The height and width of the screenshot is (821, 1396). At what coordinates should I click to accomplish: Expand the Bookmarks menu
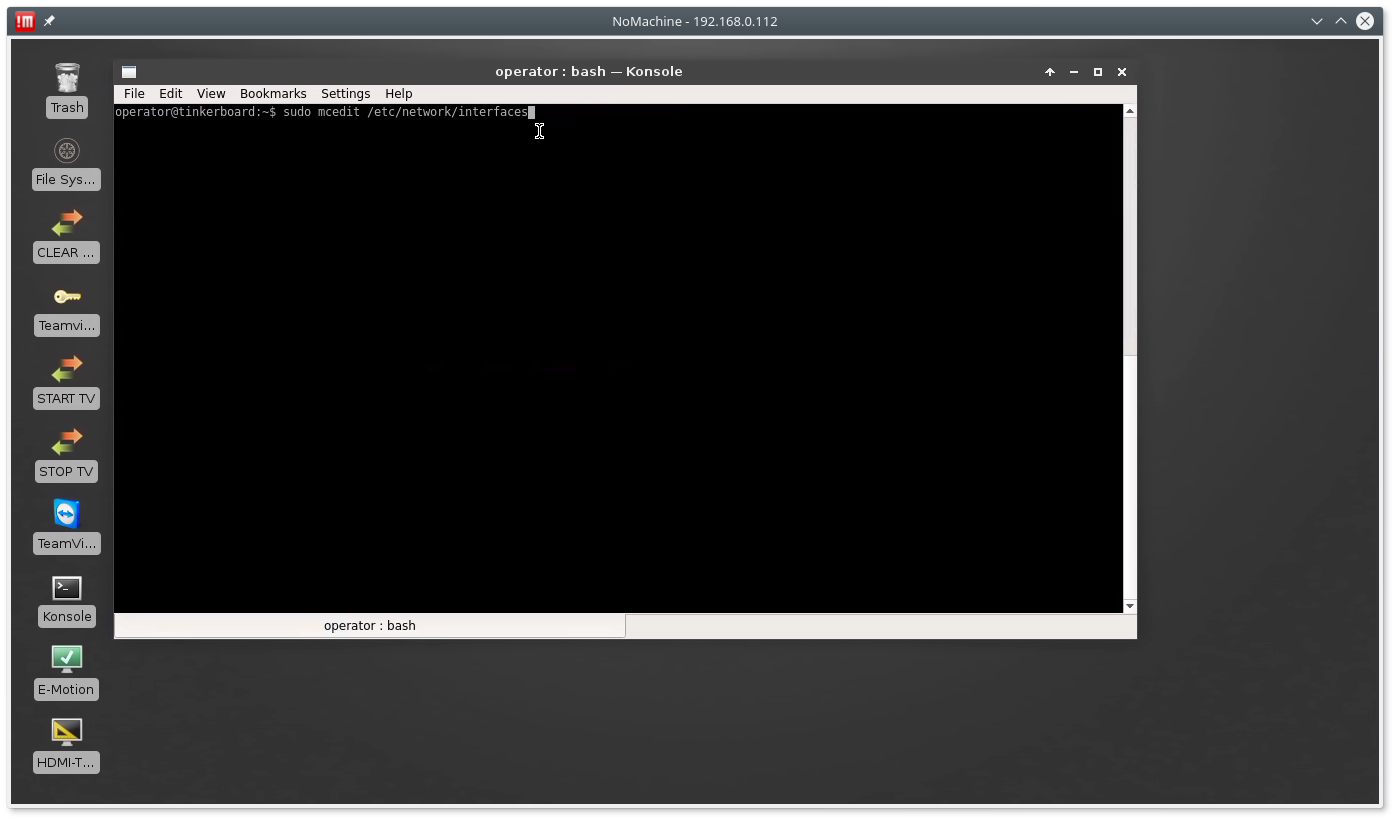(x=273, y=93)
